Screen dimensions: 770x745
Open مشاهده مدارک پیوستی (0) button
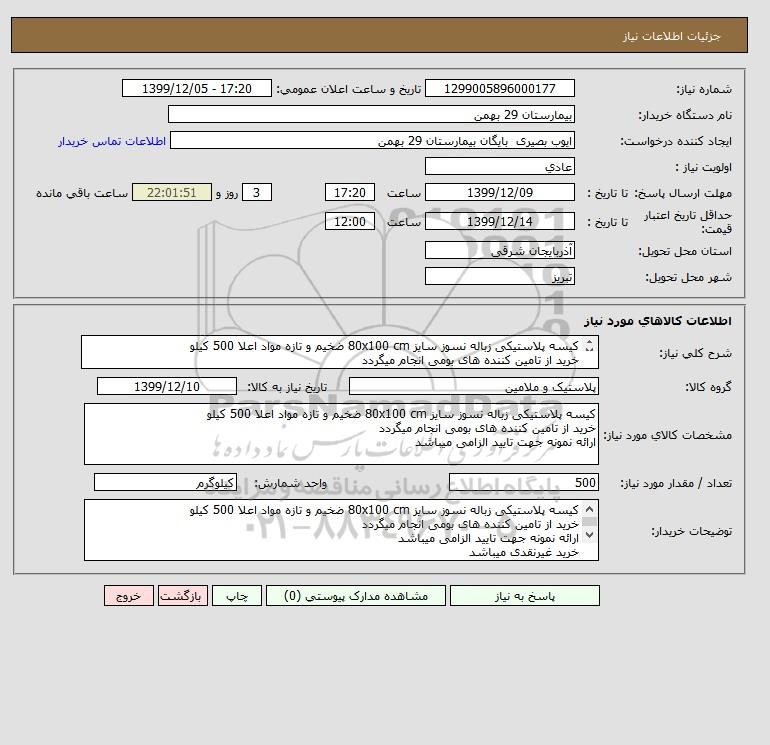[x=356, y=596]
